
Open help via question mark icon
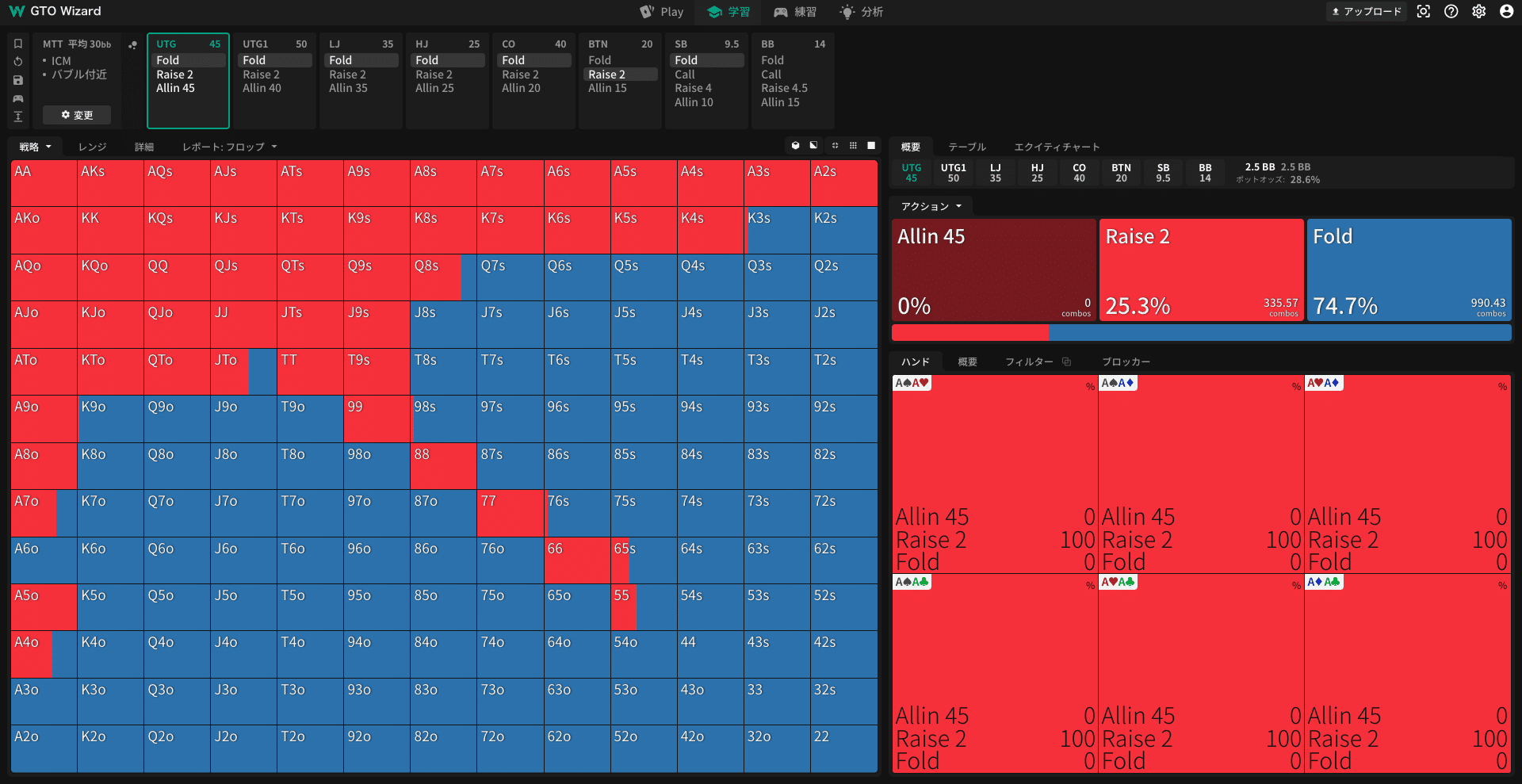click(1451, 12)
